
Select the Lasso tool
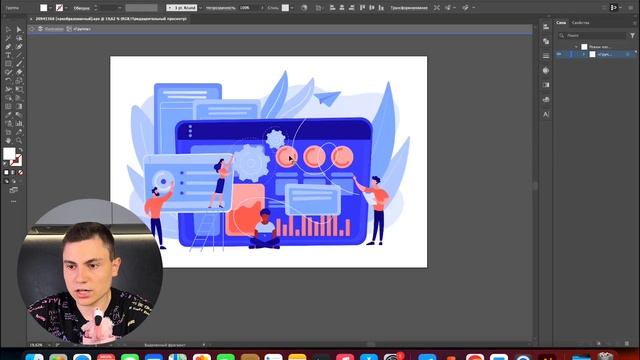[x=19, y=38]
